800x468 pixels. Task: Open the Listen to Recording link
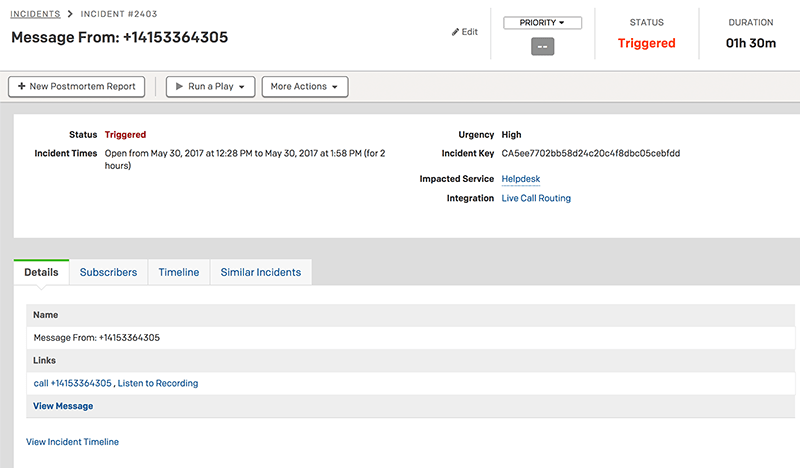pos(158,383)
